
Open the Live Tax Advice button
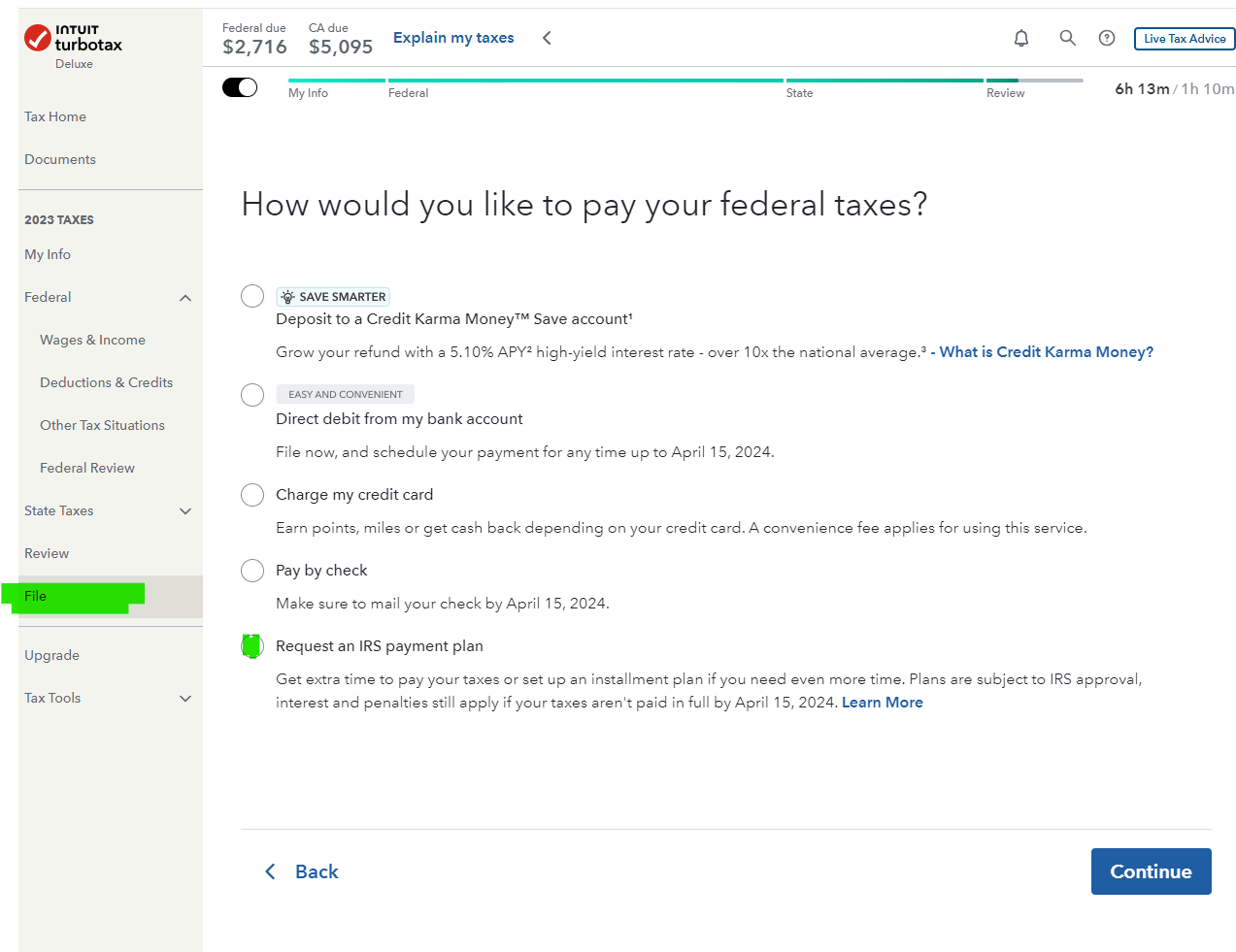click(x=1185, y=39)
